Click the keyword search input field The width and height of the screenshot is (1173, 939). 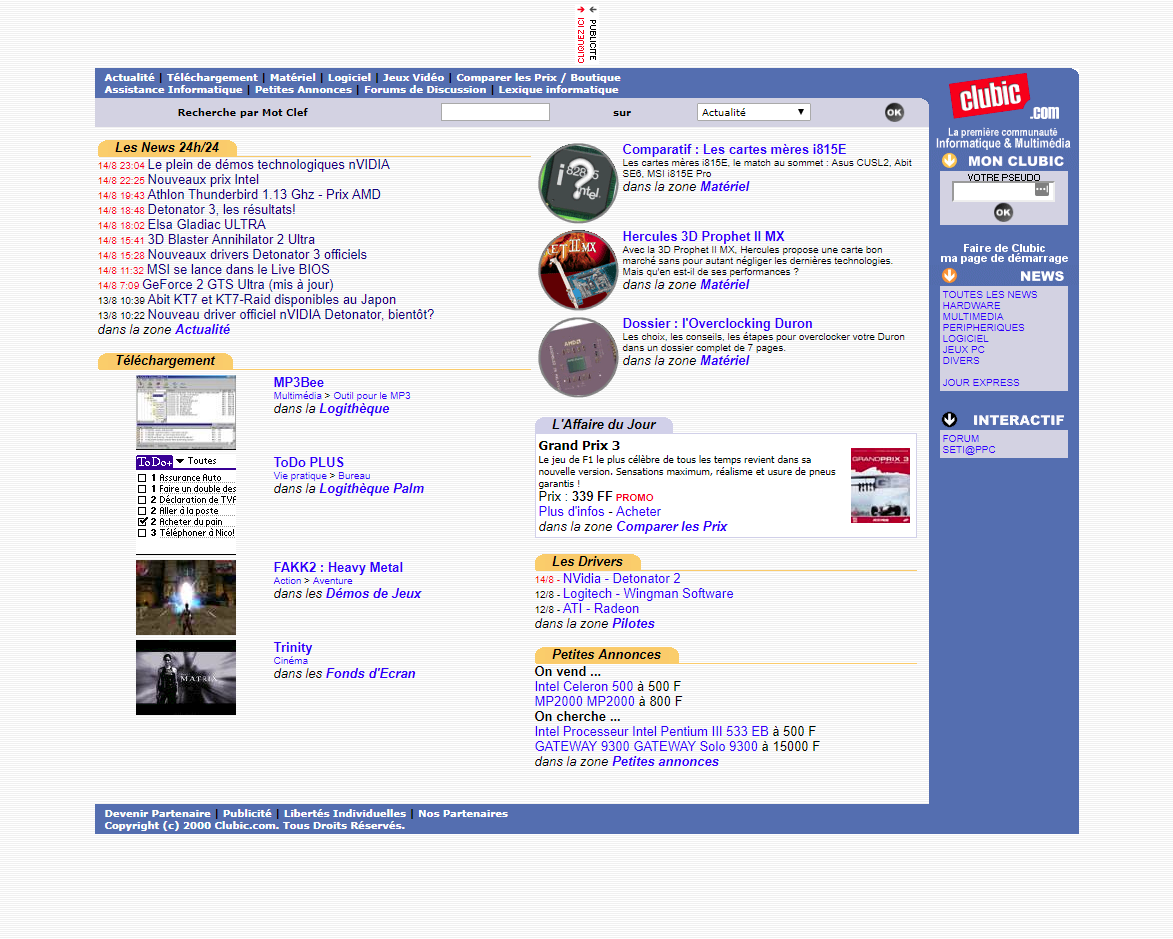[495, 112]
